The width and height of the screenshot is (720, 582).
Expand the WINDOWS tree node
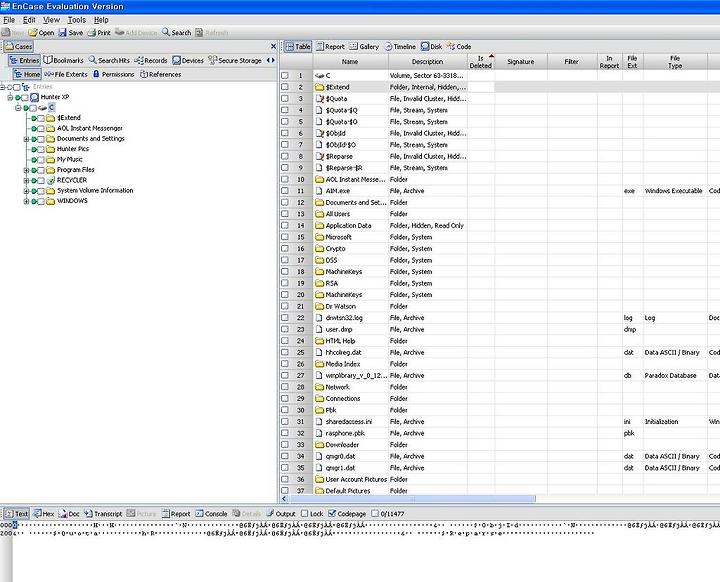point(26,201)
